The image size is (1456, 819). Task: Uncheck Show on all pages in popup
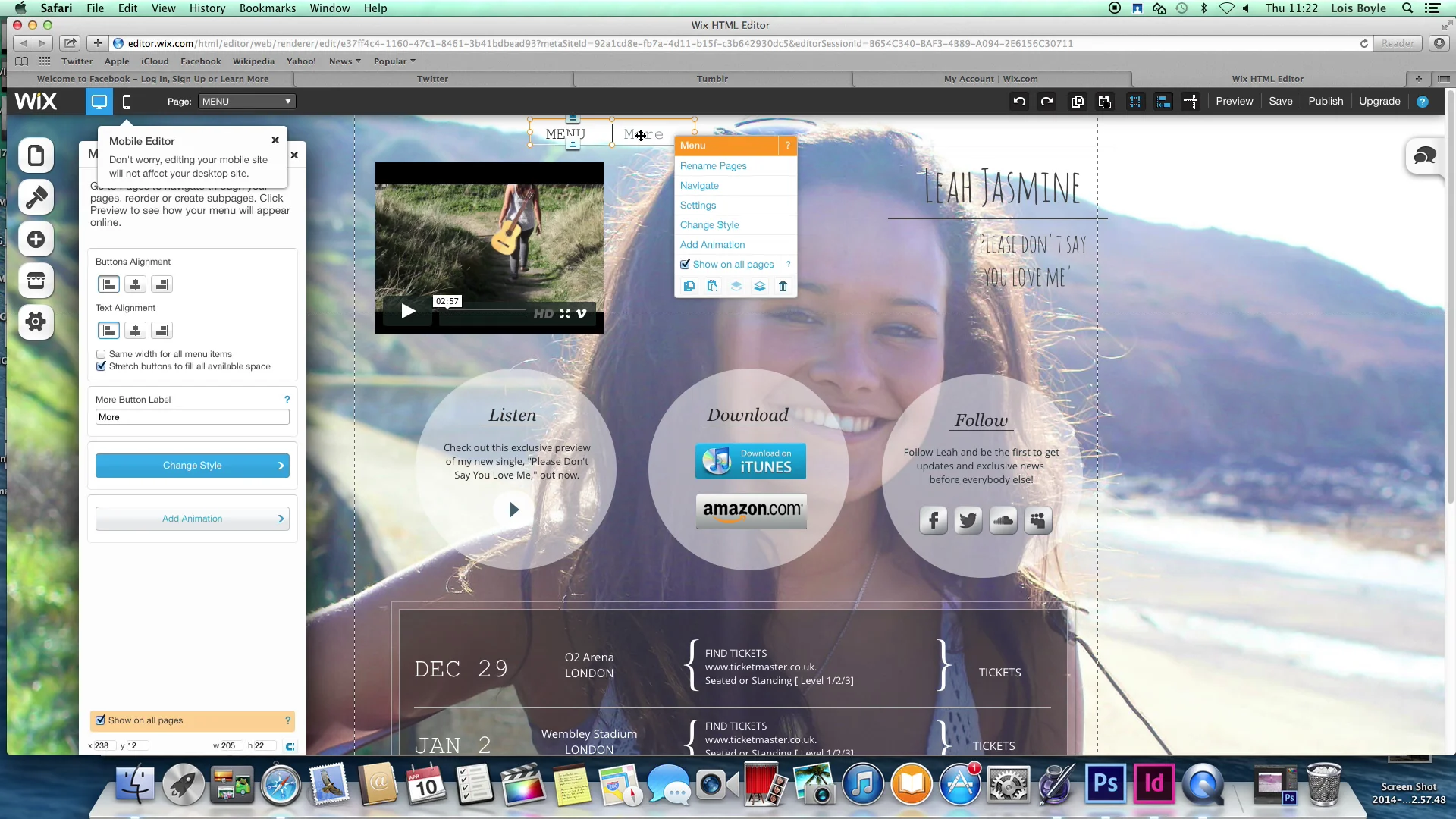pos(686,265)
